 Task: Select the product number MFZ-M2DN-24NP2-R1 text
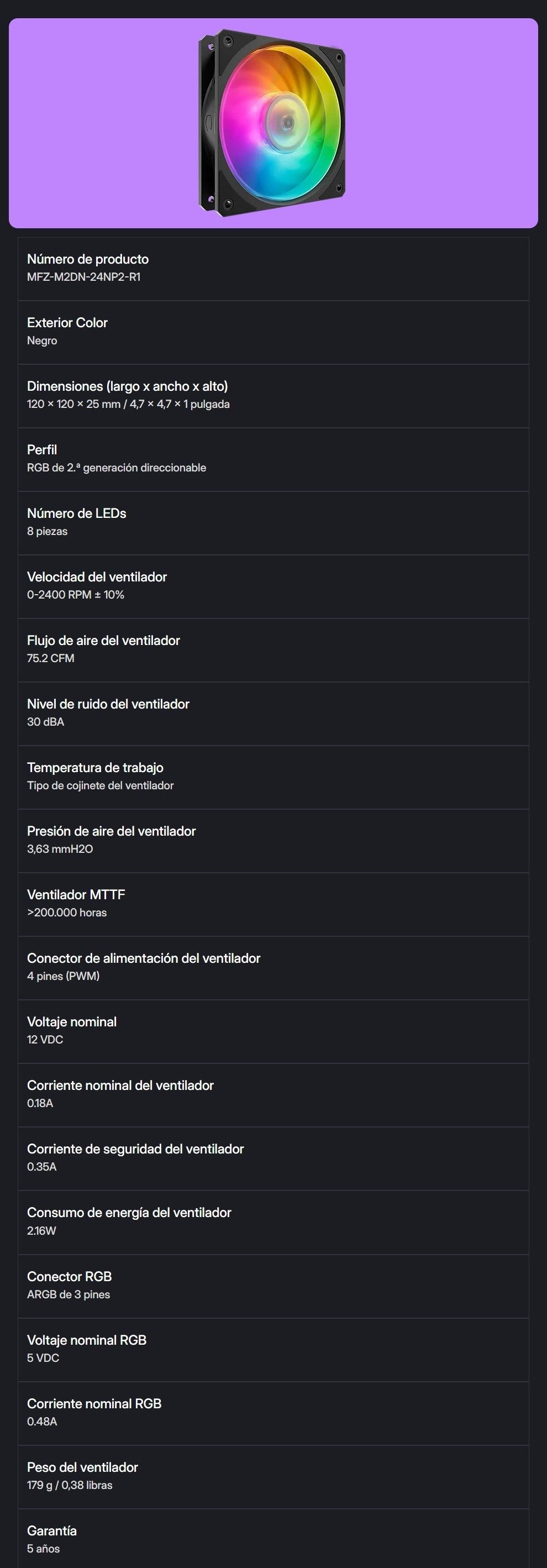(x=83, y=277)
